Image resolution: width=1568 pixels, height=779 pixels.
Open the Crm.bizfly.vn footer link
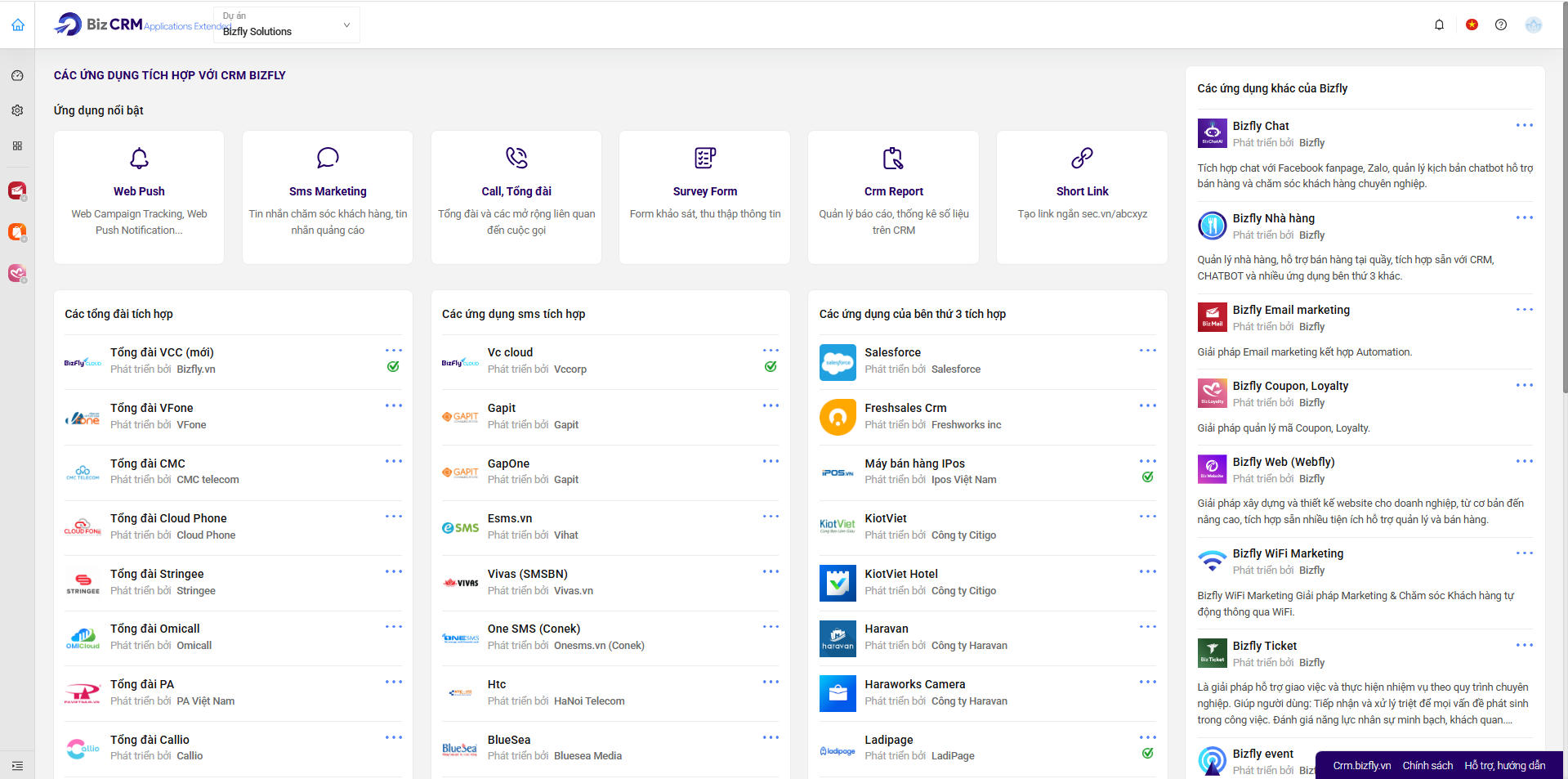point(1361,766)
